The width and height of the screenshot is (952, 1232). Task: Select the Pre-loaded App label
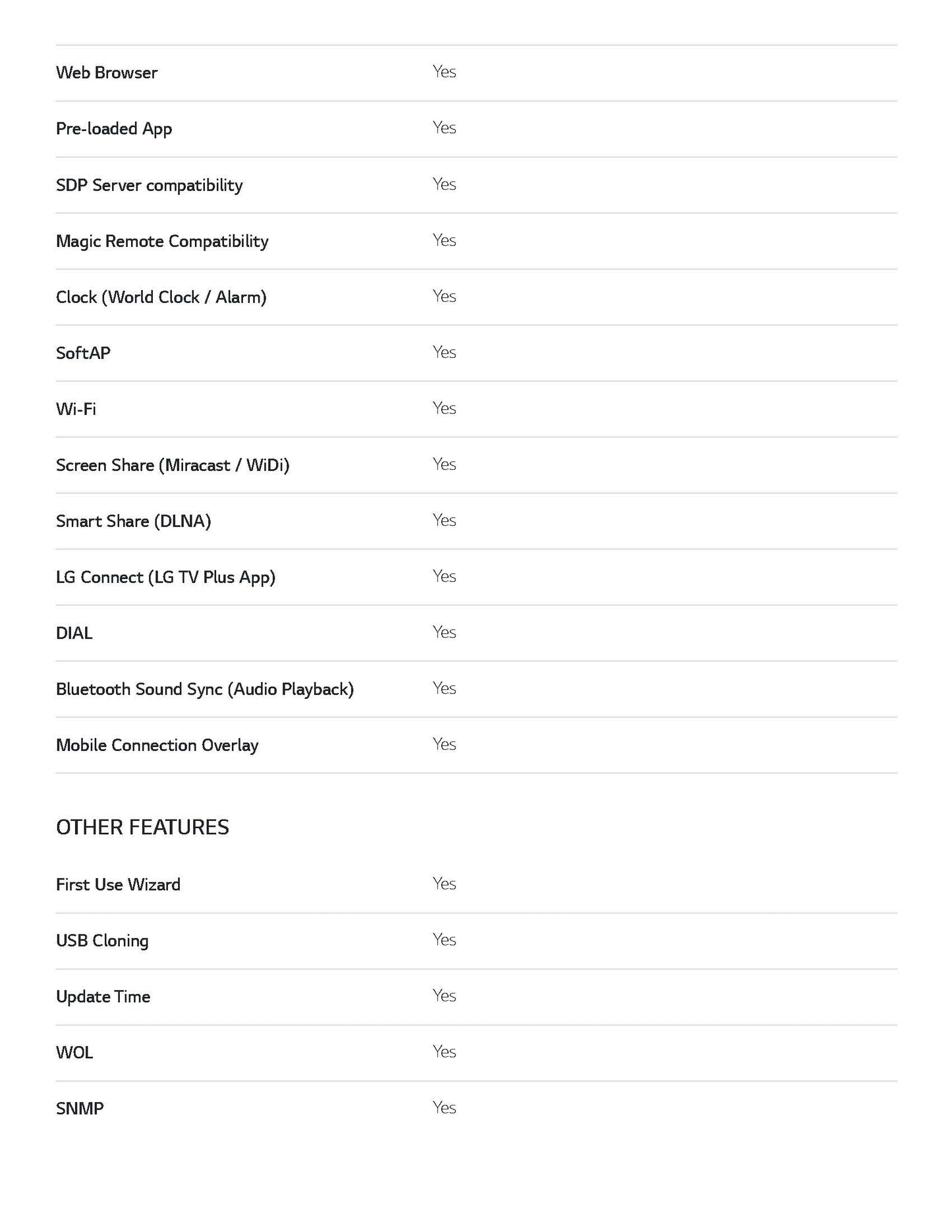[114, 128]
